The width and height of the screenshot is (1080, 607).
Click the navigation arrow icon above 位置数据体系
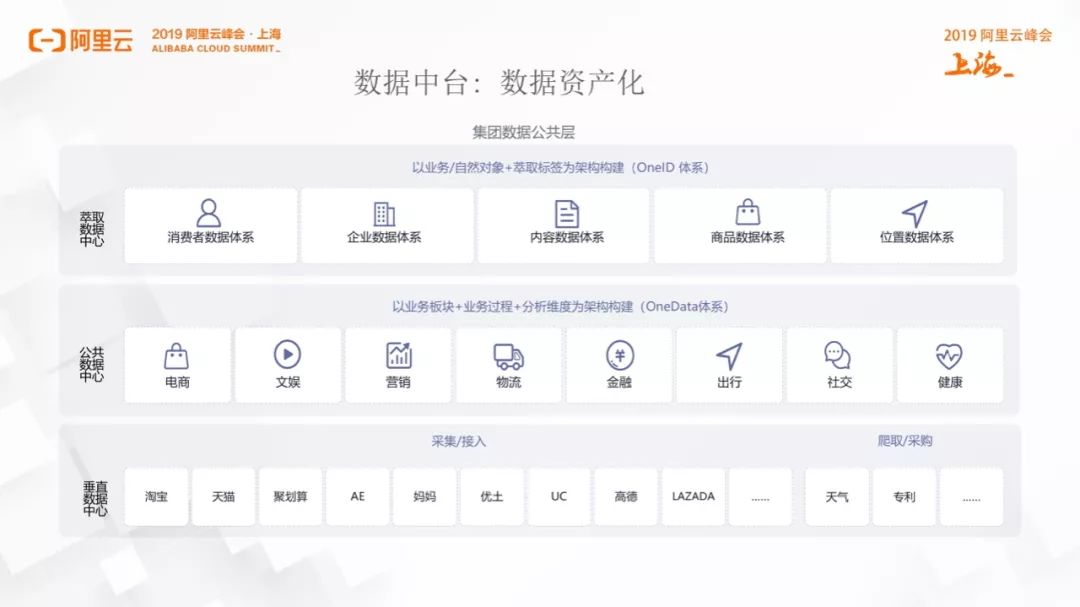[915, 214]
